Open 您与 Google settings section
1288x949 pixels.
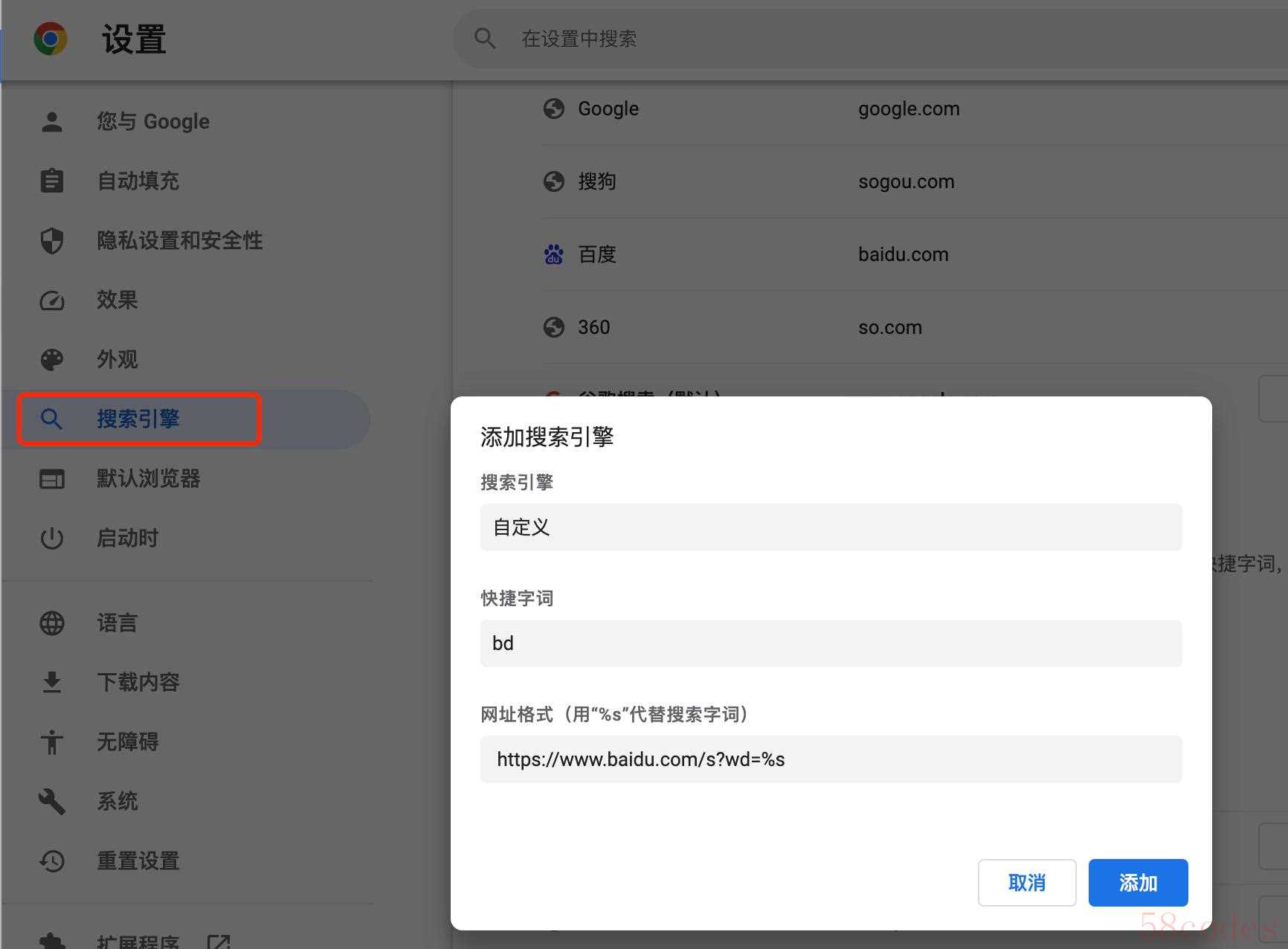tap(153, 121)
